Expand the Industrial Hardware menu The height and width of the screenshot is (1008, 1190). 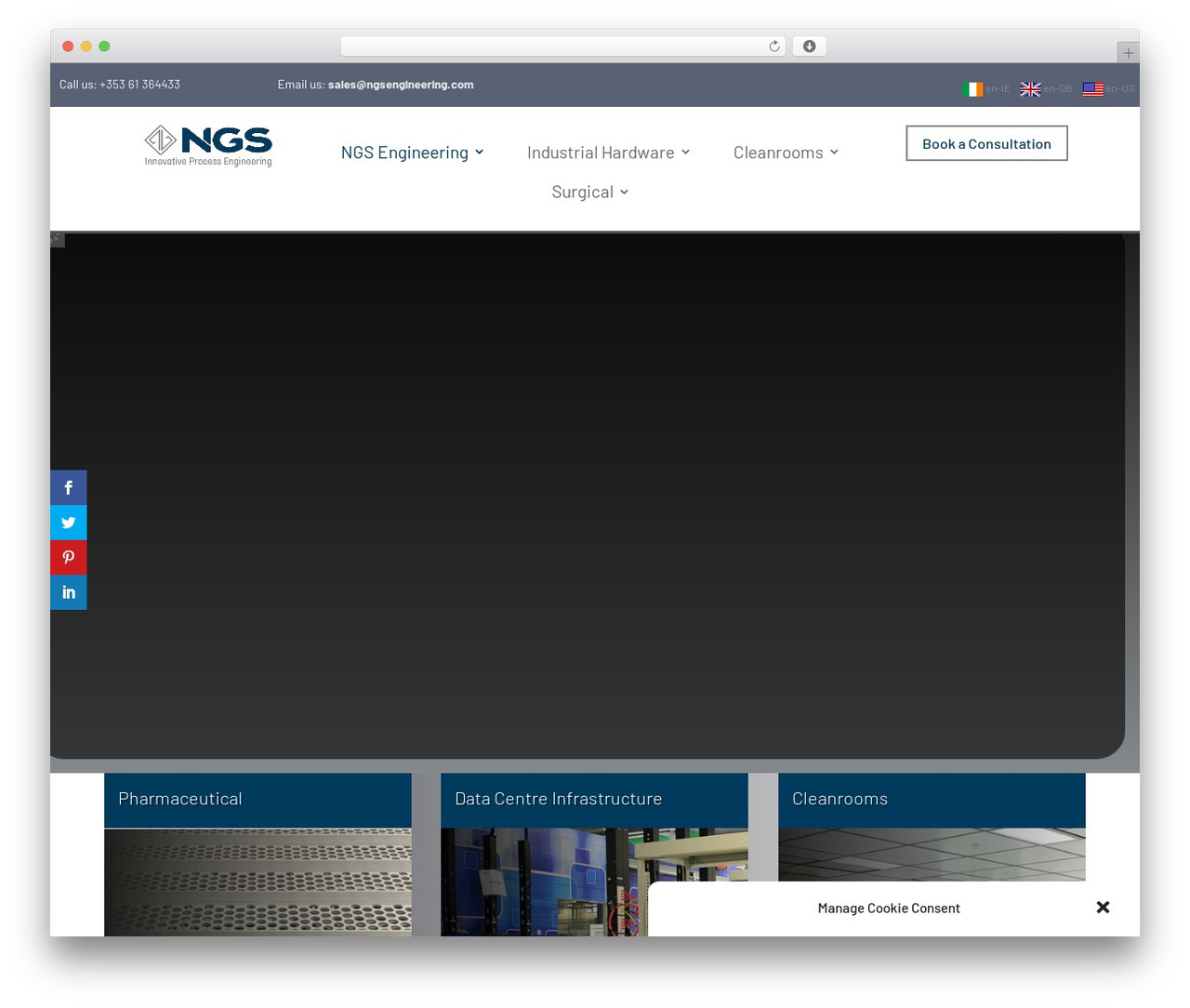tap(608, 153)
